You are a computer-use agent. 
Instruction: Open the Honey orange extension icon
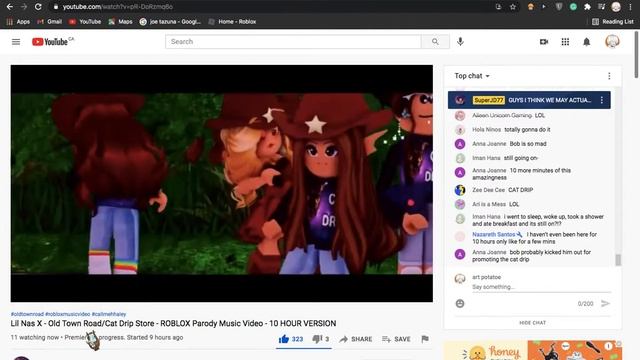pyautogui.click(x=531, y=7)
